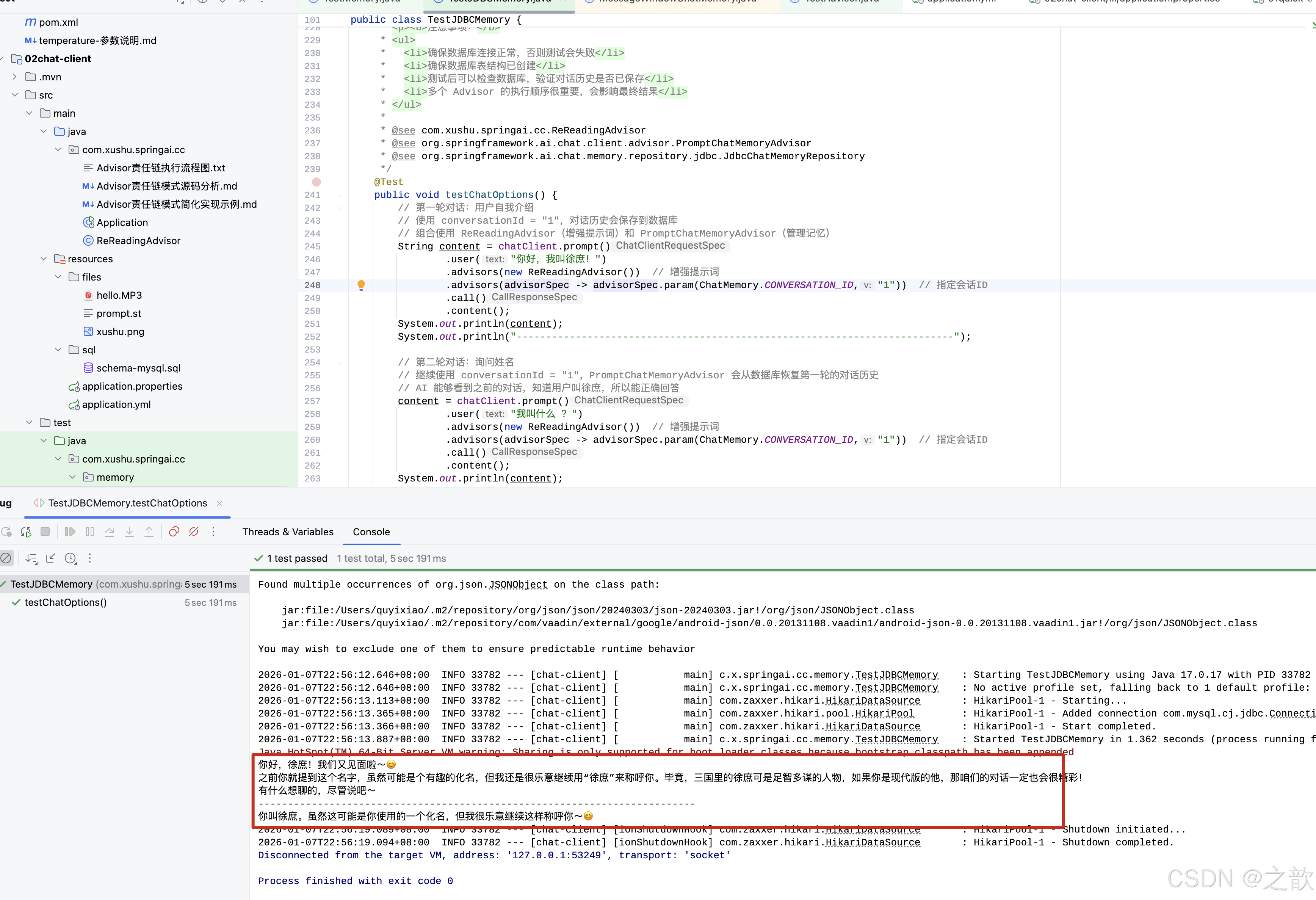Select the Console tab
The image size is (1316, 900).
point(371,532)
